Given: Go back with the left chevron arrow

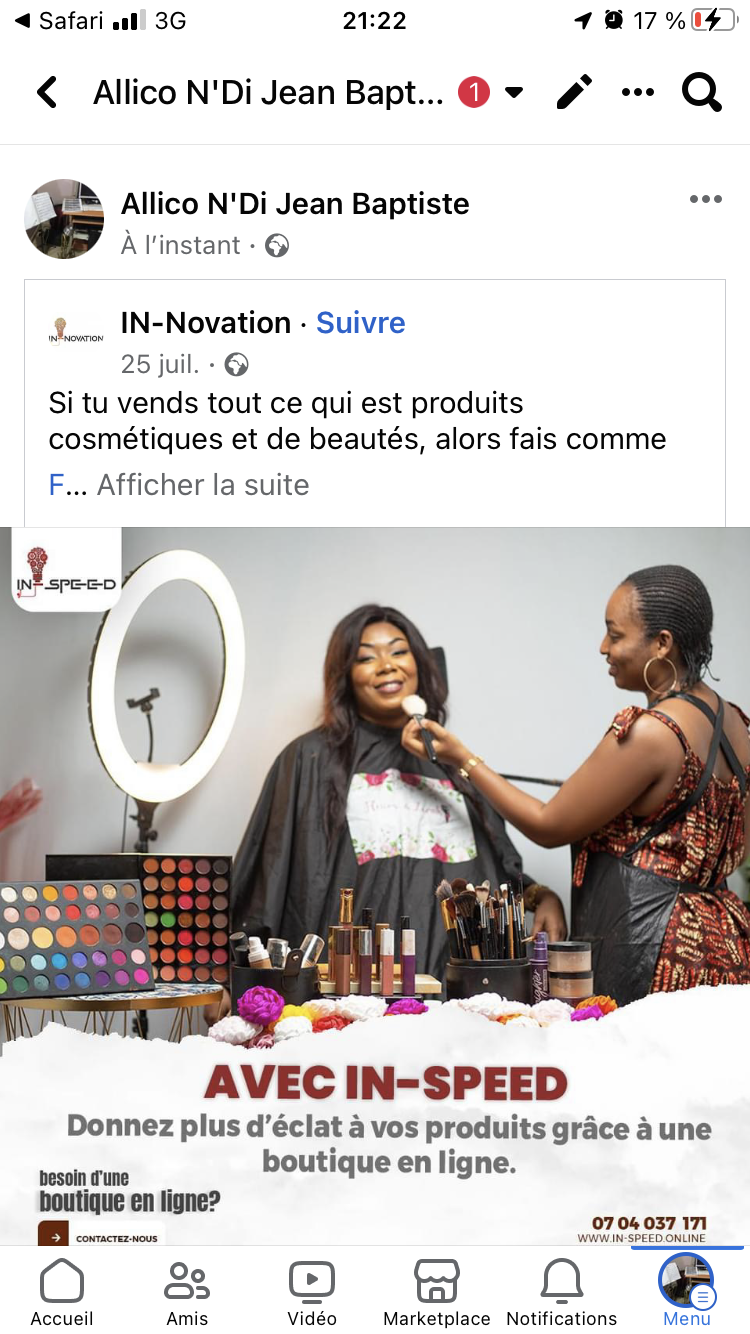Looking at the screenshot, I should pos(46,93).
